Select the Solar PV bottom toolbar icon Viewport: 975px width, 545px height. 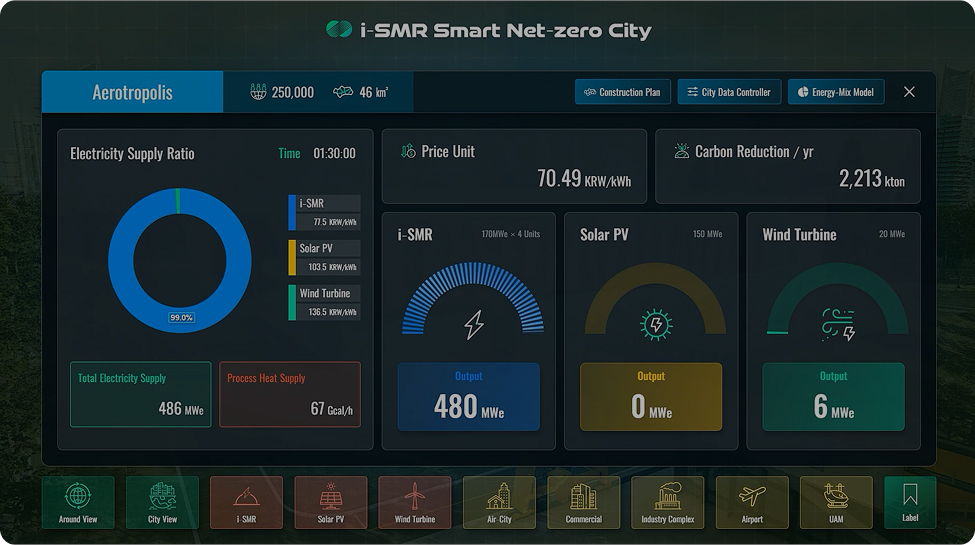point(331,502)
